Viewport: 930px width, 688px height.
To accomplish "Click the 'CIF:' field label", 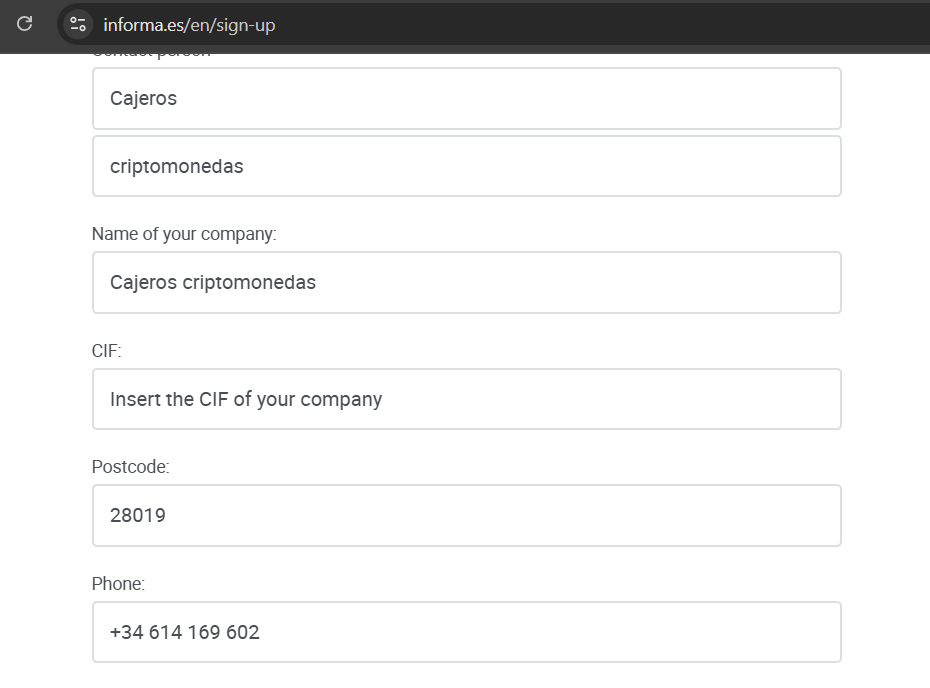I will 106,351.
